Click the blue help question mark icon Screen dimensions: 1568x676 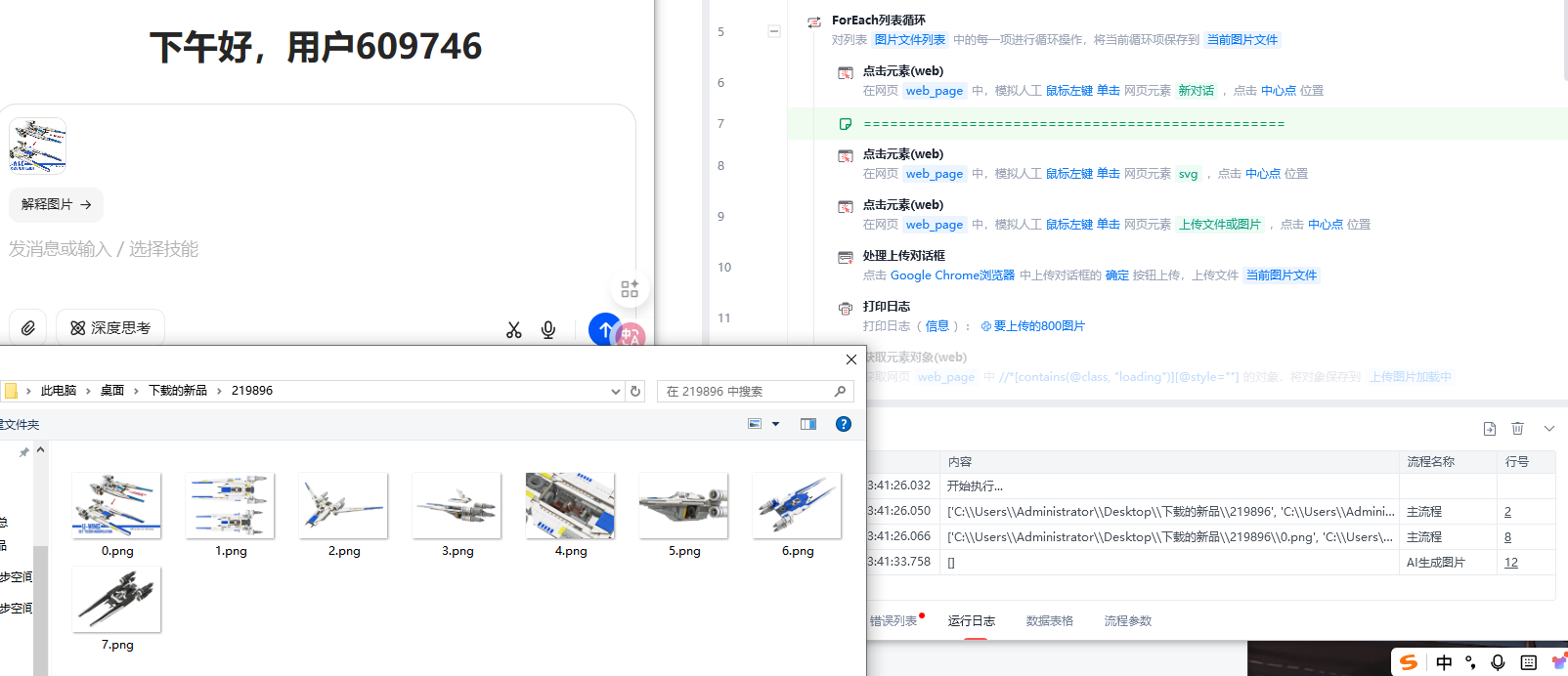pos(844,424)
